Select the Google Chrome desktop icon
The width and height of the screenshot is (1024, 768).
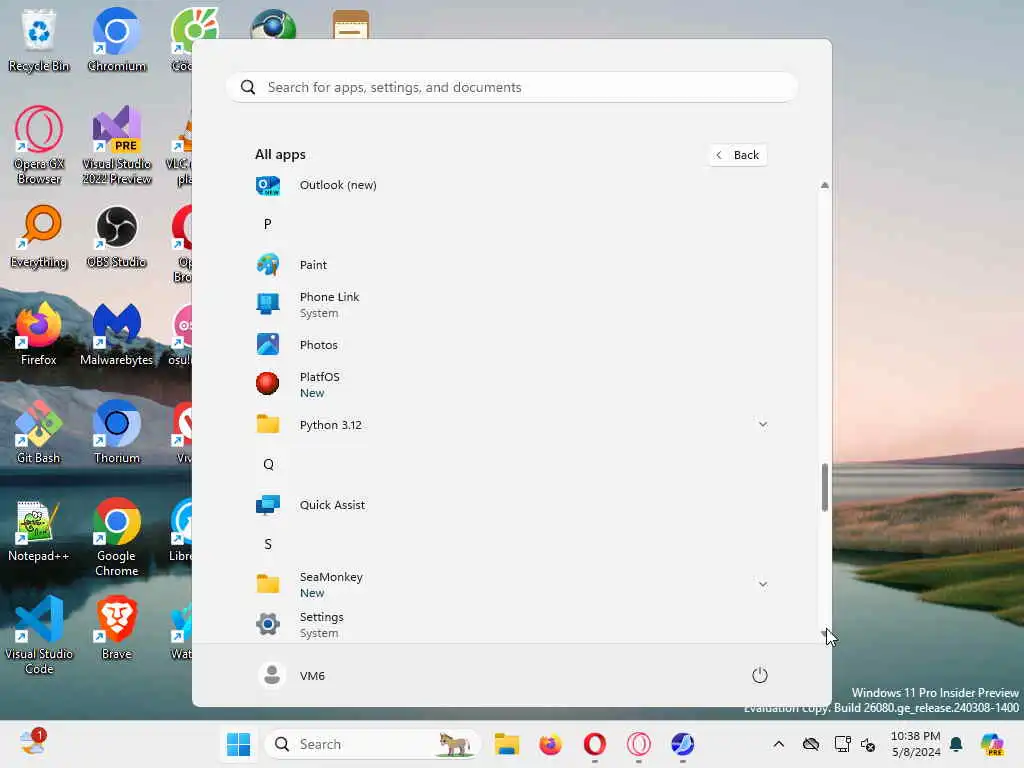pyautogui.click(x=117, y=537)
